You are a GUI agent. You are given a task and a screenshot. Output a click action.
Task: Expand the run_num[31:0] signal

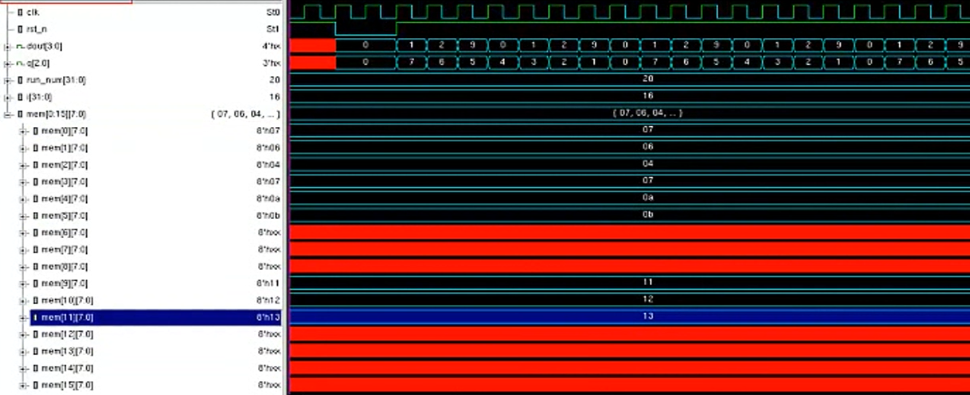[x=7, y=80]
